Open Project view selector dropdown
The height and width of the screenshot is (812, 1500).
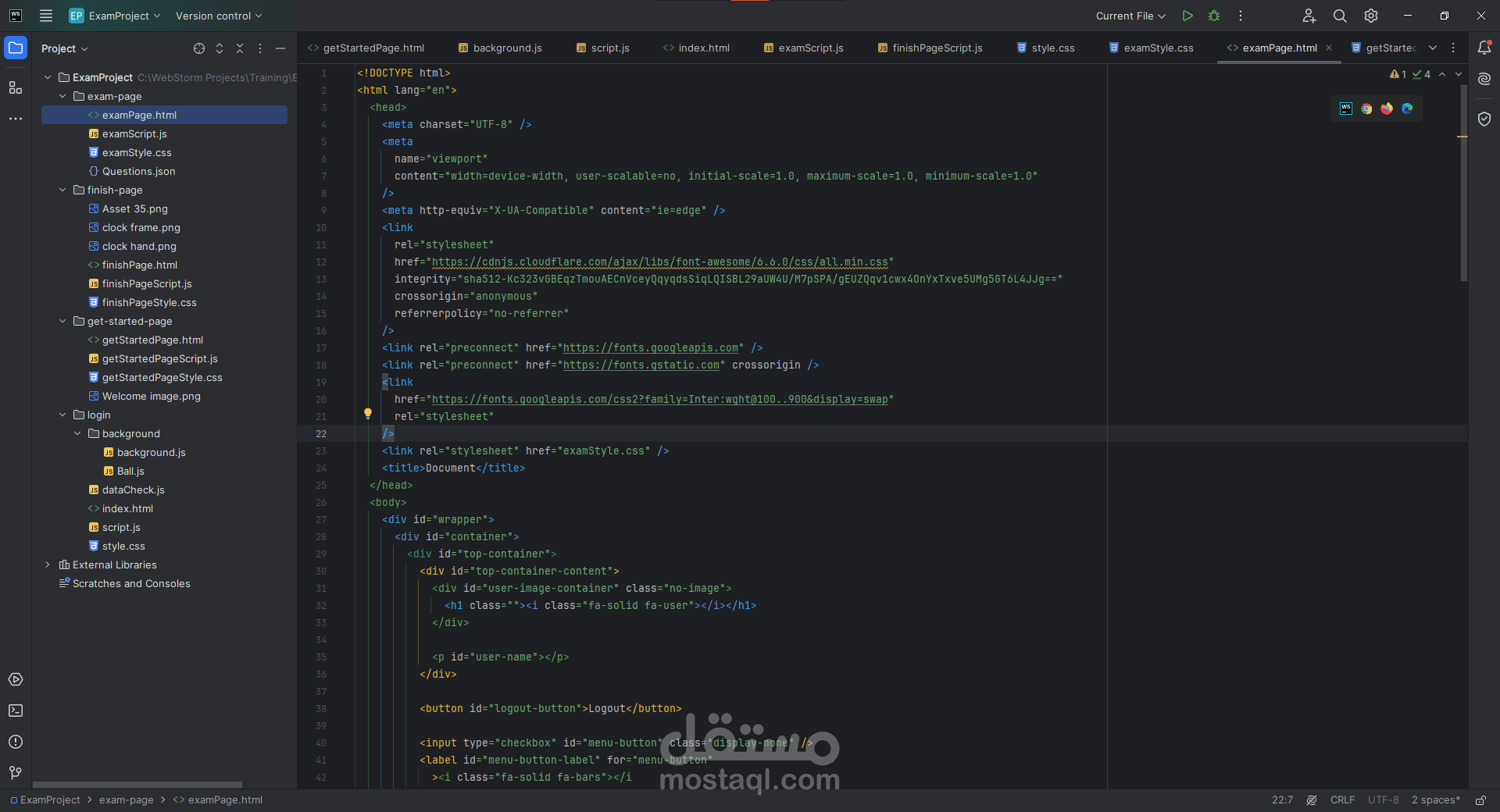coord(65,48)
